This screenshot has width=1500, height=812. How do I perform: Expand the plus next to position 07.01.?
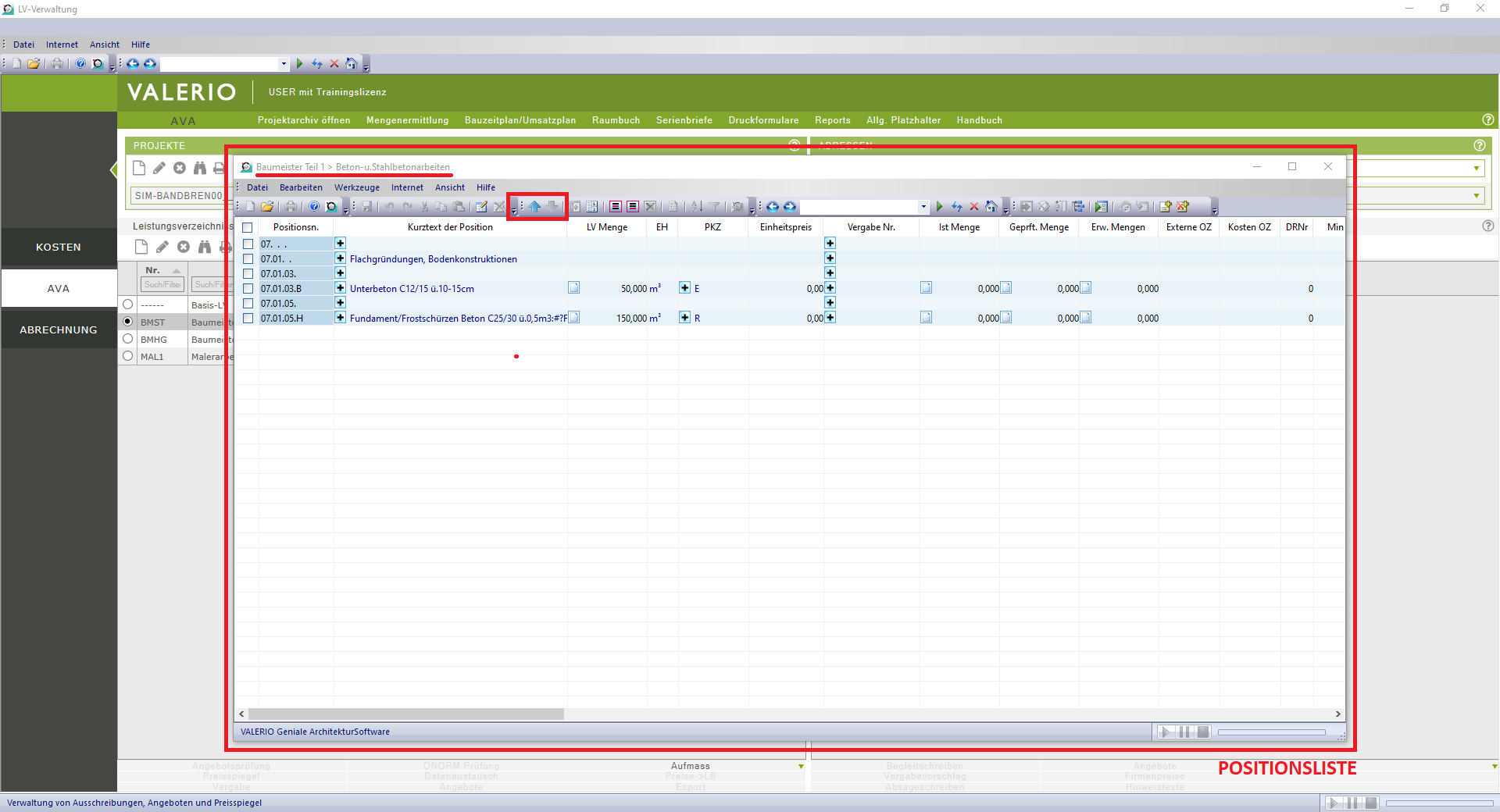tap(340, 258)
